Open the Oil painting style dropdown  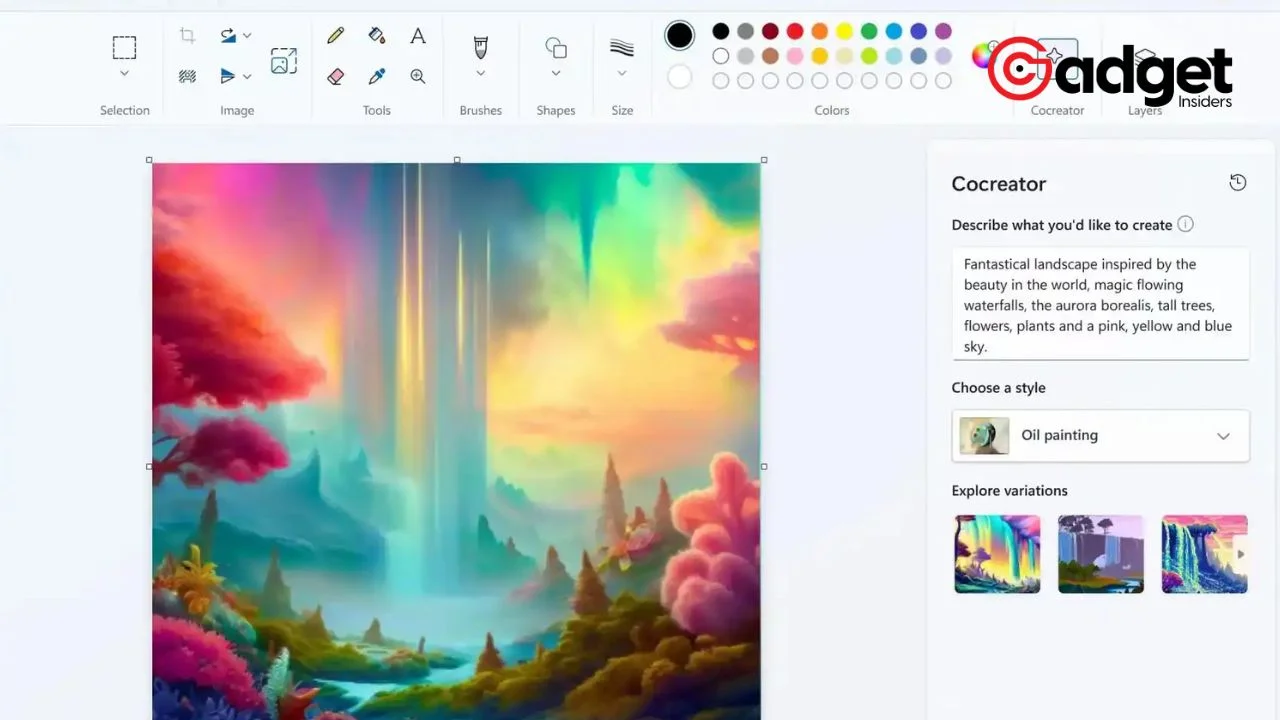coord(1100,436)
